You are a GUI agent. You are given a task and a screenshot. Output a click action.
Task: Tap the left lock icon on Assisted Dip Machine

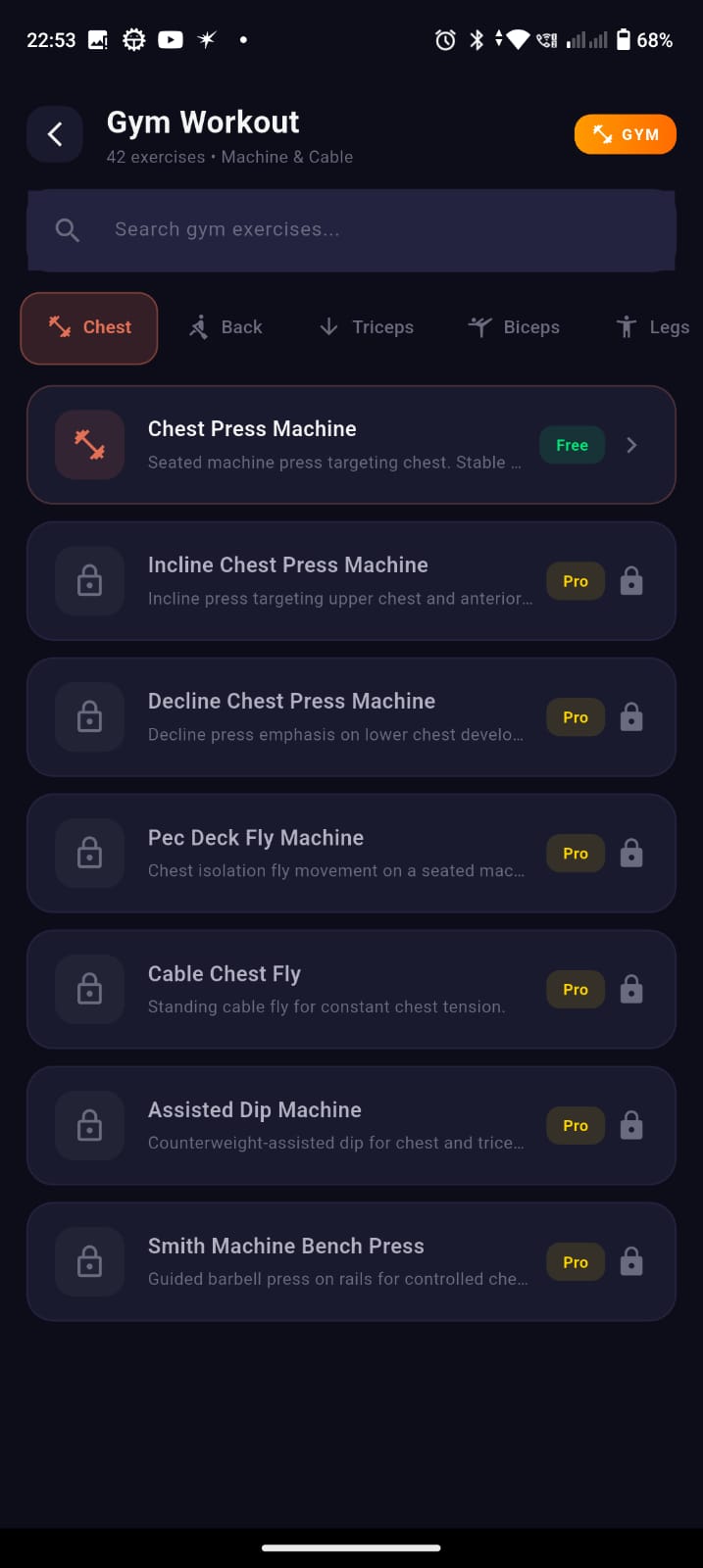pos(89,1125)
